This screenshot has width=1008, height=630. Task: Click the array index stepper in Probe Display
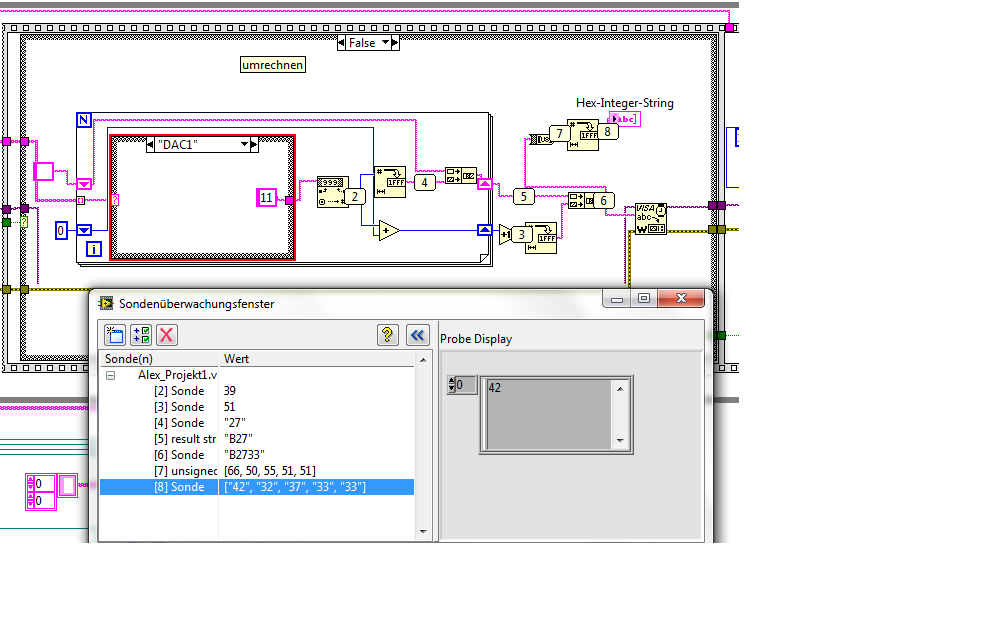pyautogui.click(x=452, y=385)
